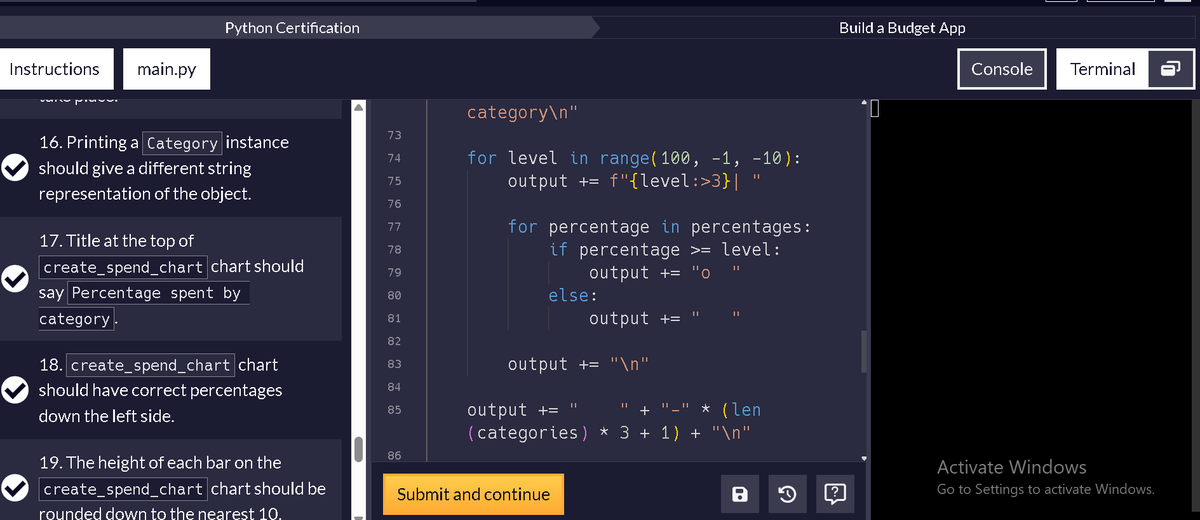The image size is (1200, 520).
Task: Click 'down the left side.' text
Action: coord(106,416)
